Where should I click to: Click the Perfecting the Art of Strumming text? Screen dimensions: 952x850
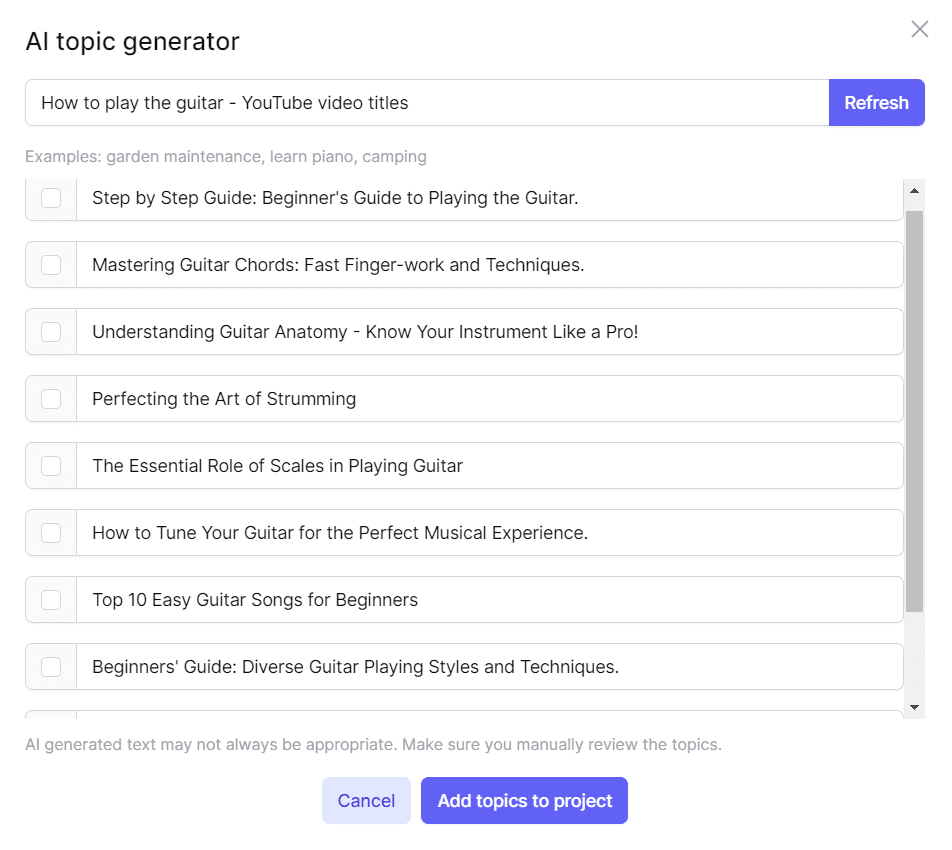tap(224, 399)
